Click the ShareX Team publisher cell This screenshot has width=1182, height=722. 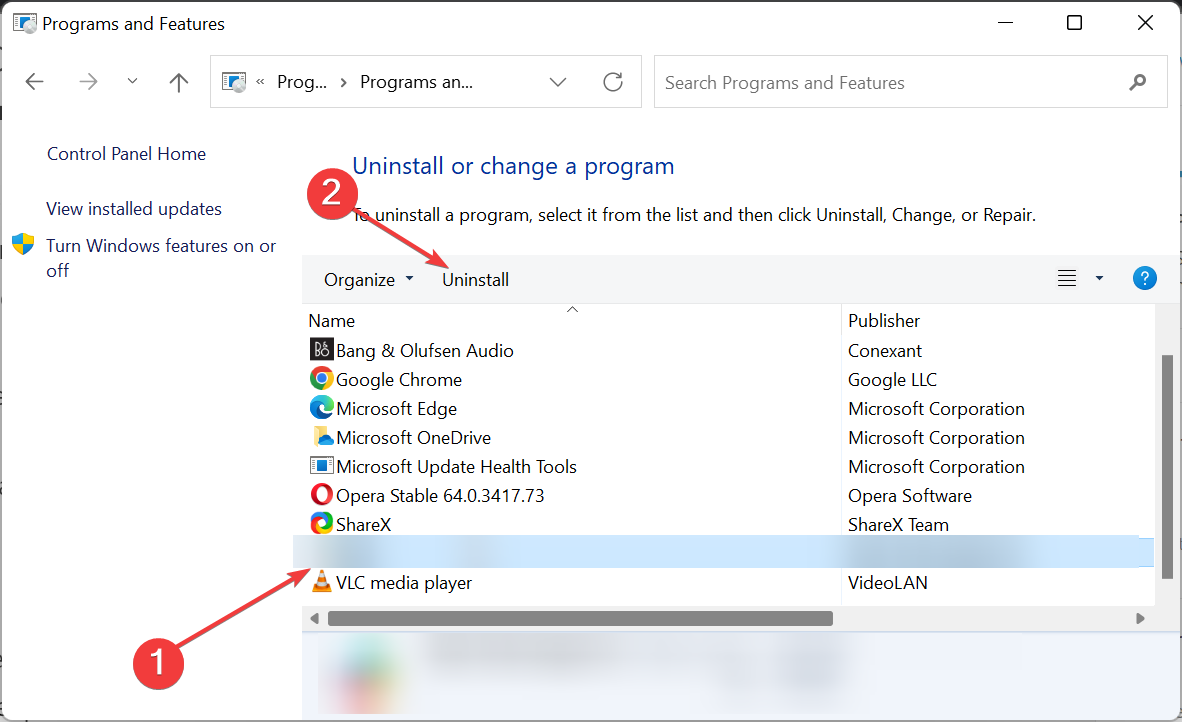click(899, 525)
